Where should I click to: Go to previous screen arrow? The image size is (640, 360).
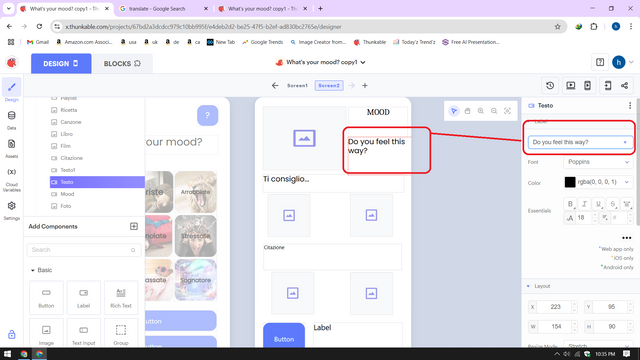point(275,86)
